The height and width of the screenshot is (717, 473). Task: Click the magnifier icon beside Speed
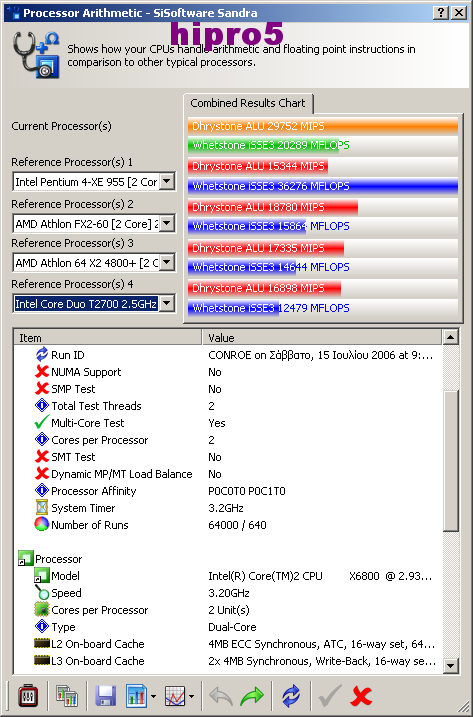pyautogui.click(x=42, y=592)
